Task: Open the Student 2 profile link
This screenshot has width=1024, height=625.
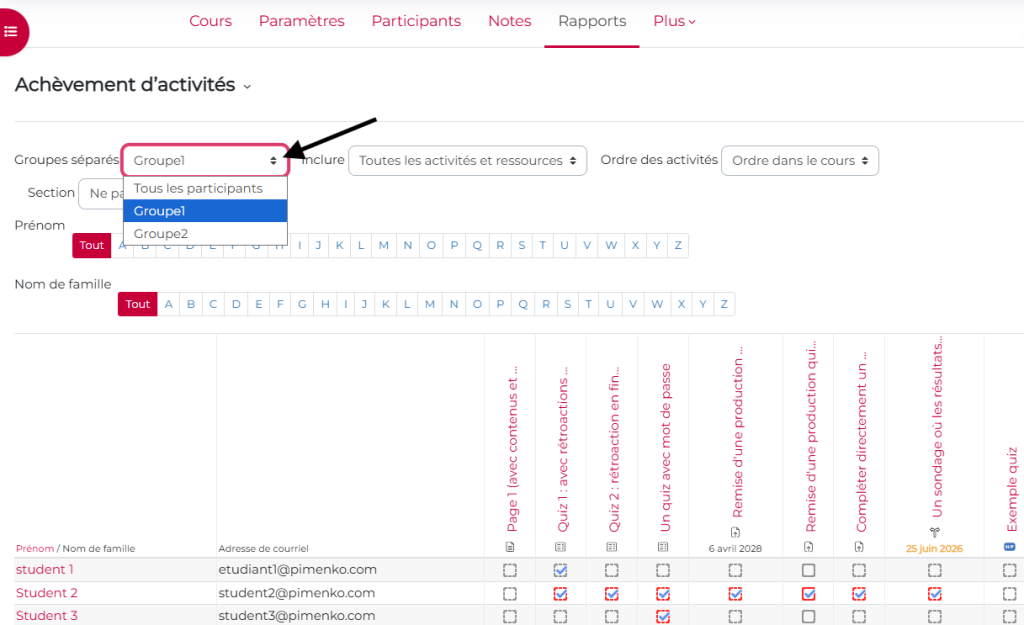Action: (46, 593)
